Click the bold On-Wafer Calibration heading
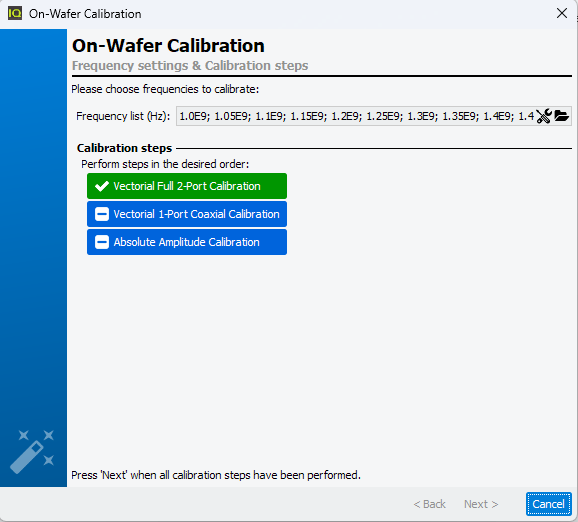This screenshot has width=578, height=522. 168,46
